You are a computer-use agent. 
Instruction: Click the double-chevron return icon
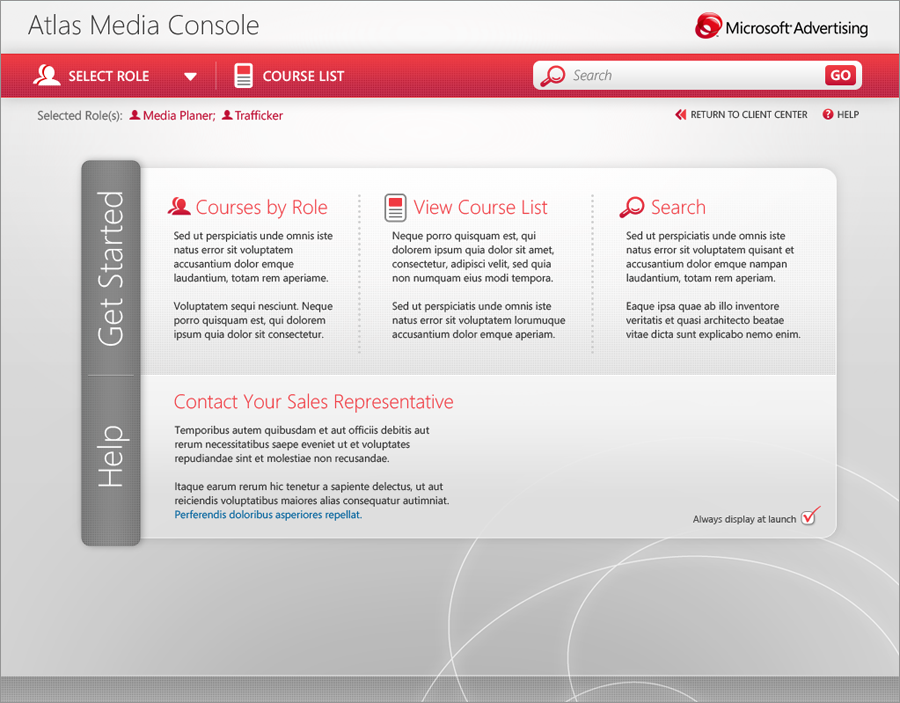click(x=681, y=114)
